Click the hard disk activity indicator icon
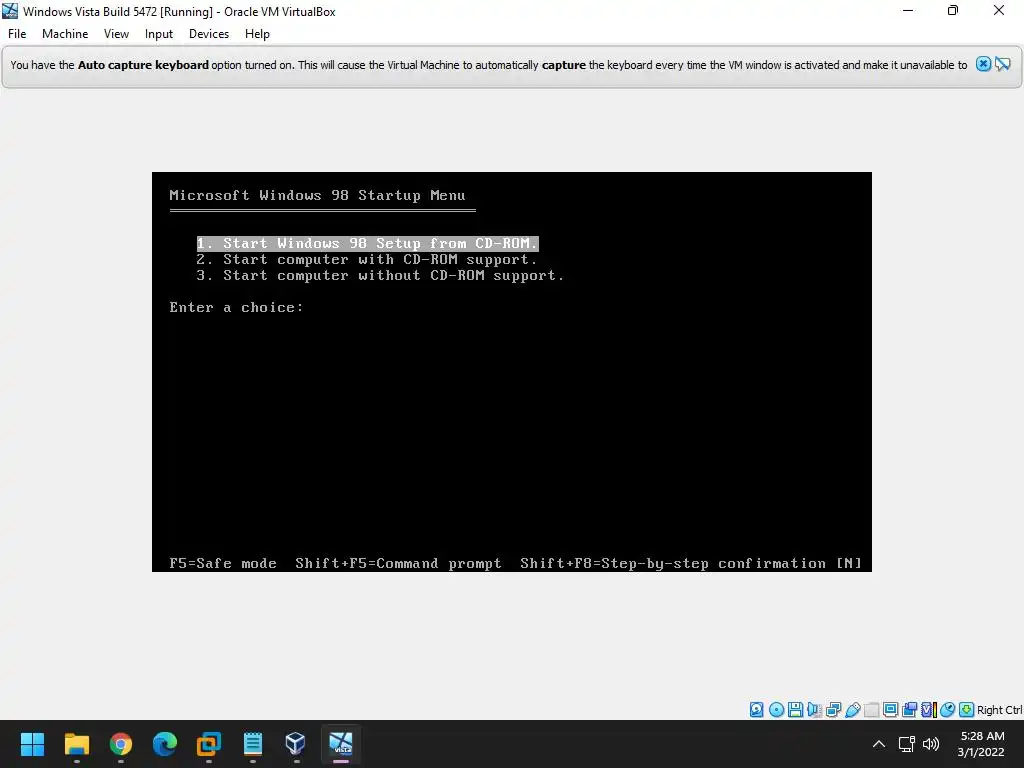 click(756, 709)
